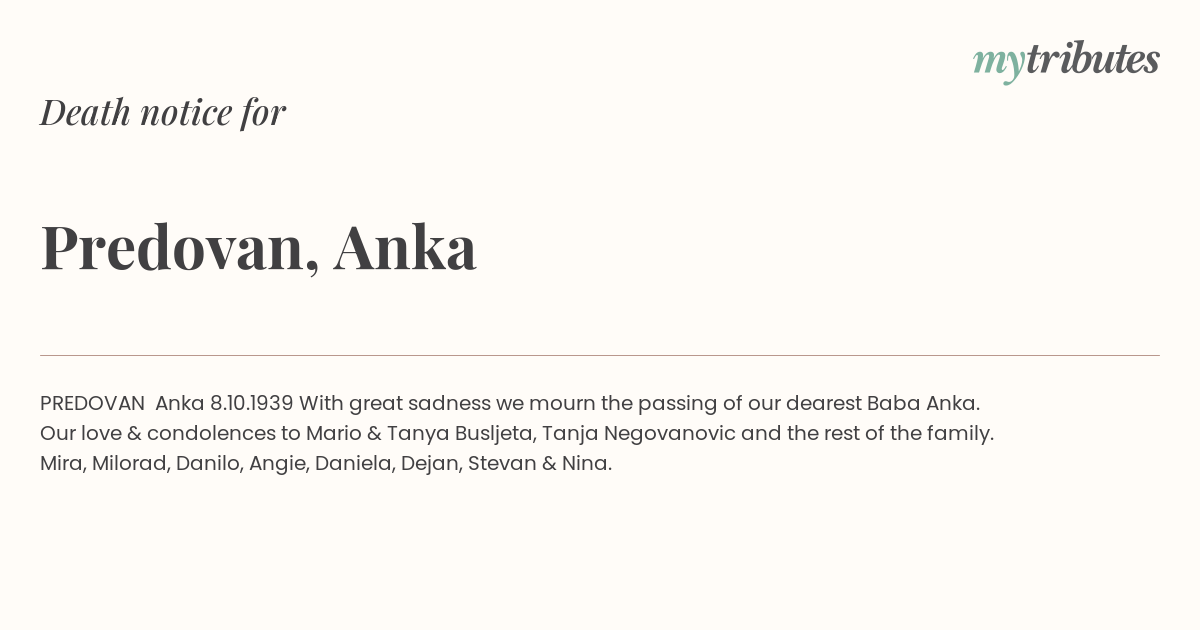1200x630 pixels.
Task: Click "Anka" in the large heading
Action: [405, 245]
